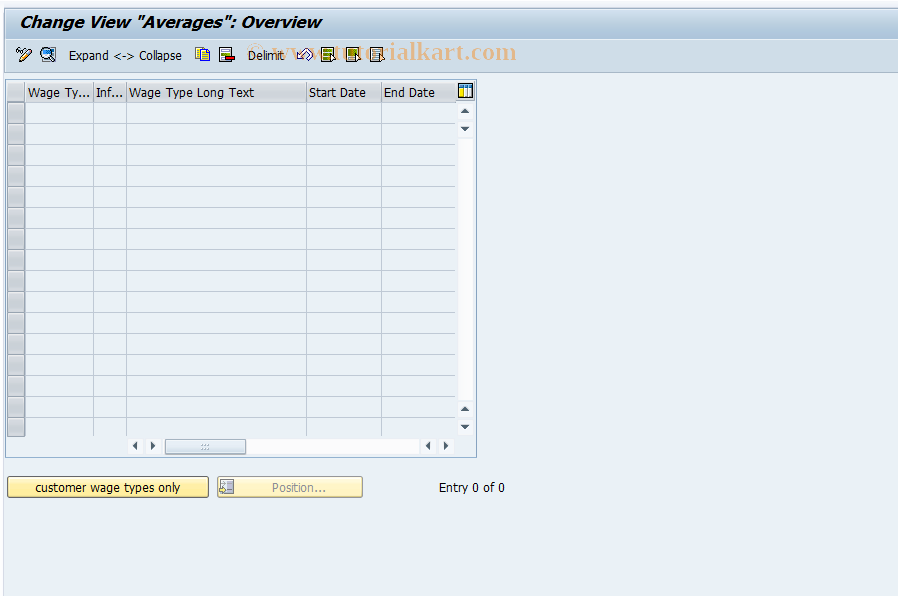Click leftmost left arrow of horizontal scrollbar
898x596 pixels.
click(x=135, y=445)
